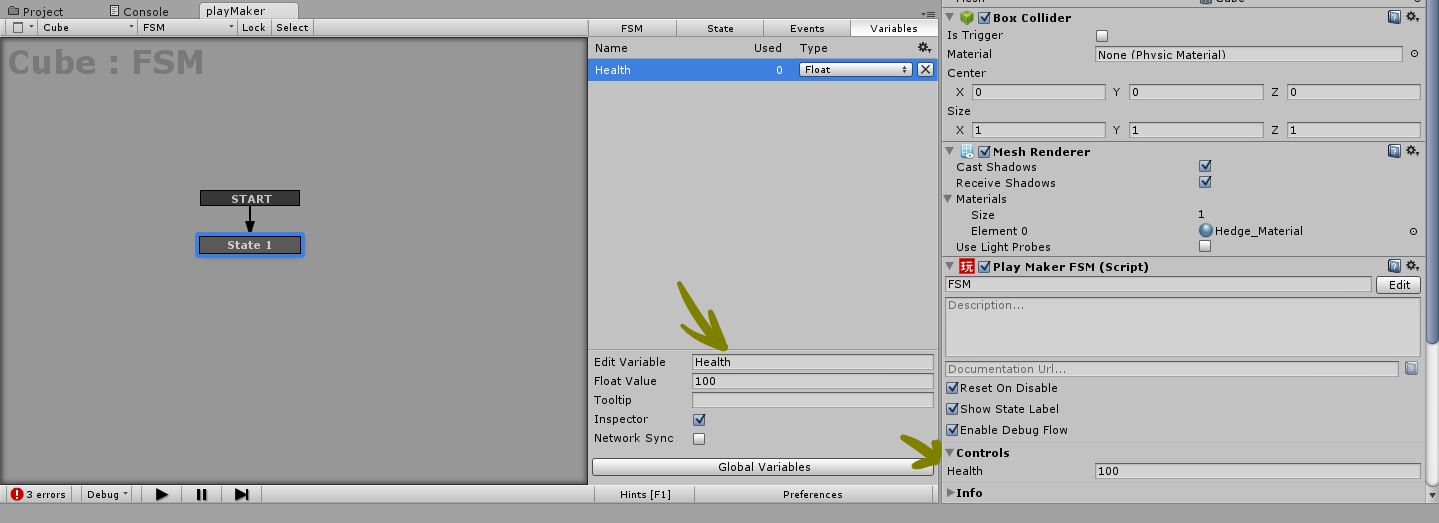Switch to the Events inspector tab
This screenshot has width=1439, height=523.
pos(807,28)
